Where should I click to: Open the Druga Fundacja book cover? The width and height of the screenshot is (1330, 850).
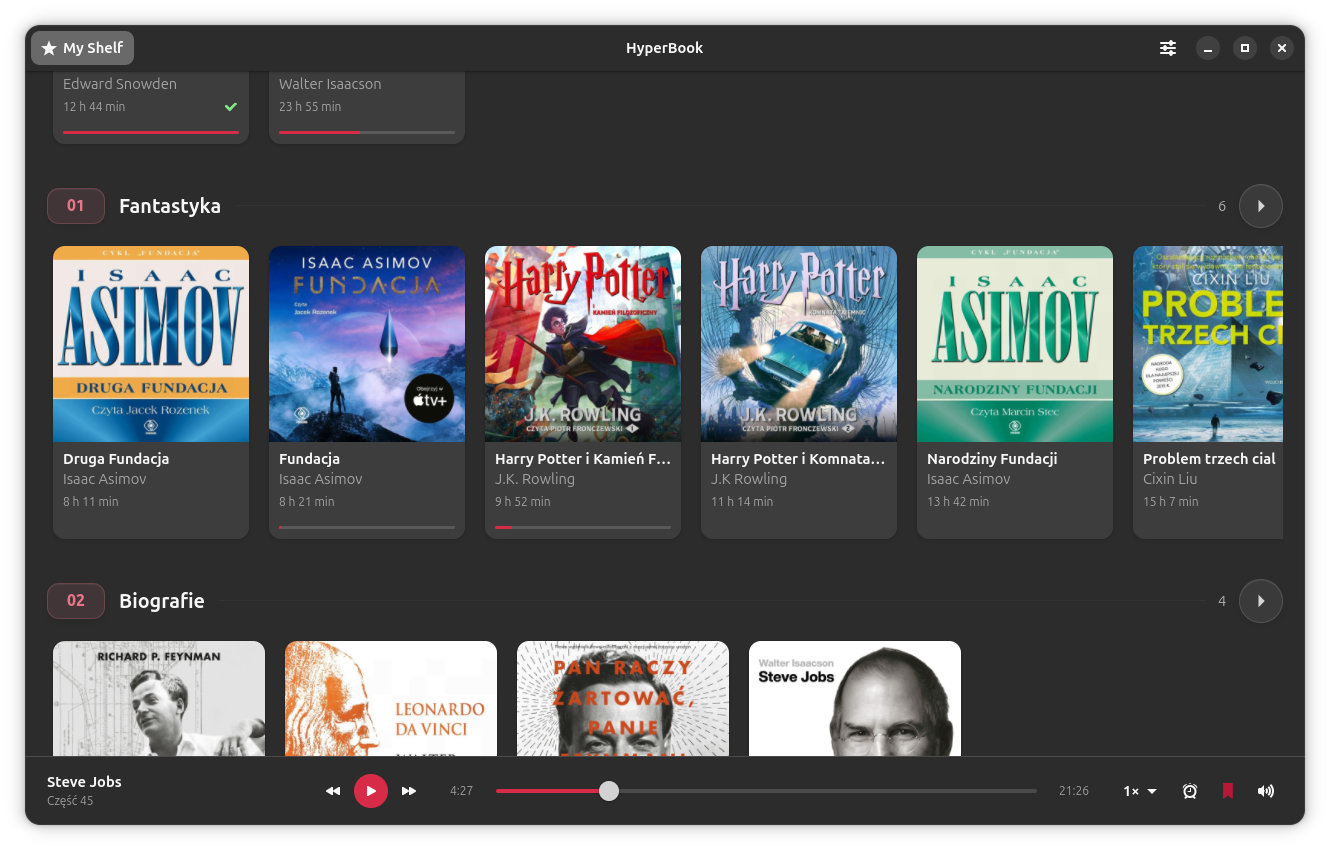[151, 344]
